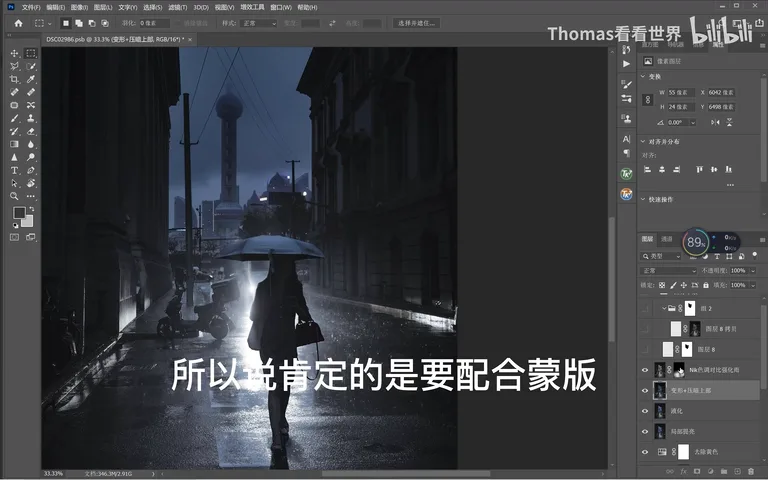
Task: Click the Flip Vertical icon in Properties
Action: (729, 122)
